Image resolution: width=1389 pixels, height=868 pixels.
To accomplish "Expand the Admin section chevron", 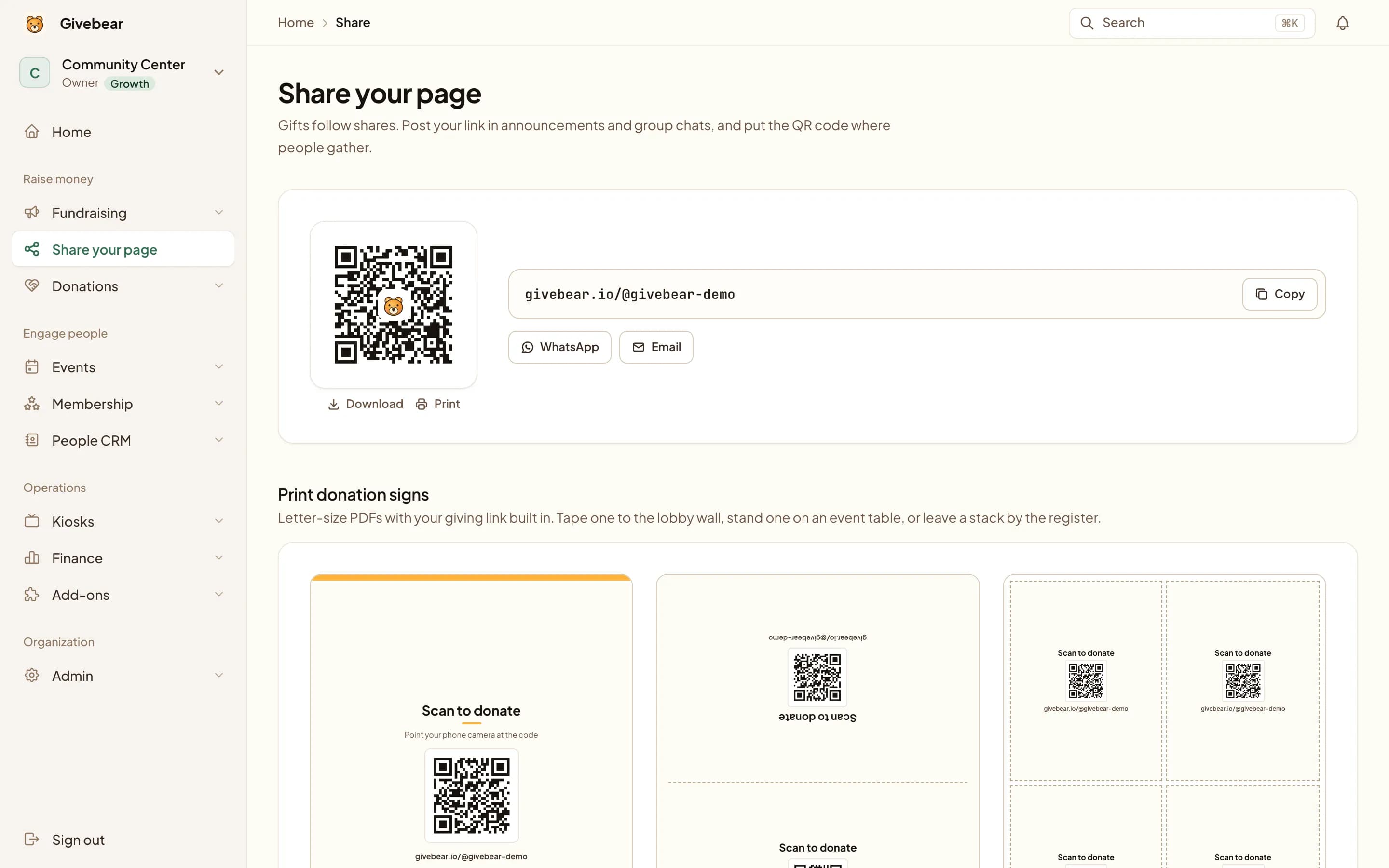I will [218, 676].
